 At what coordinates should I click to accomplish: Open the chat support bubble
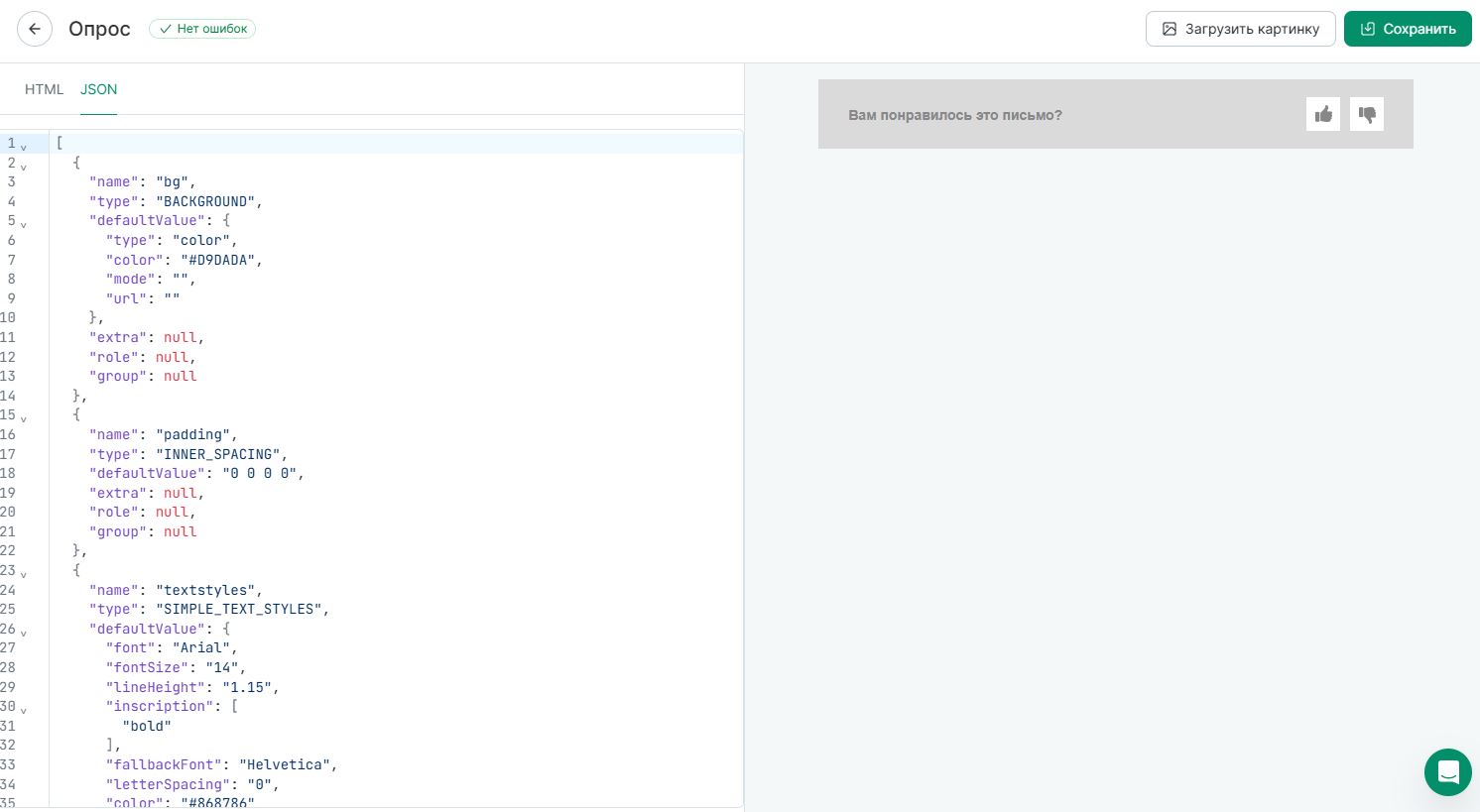coord(1448,772)
